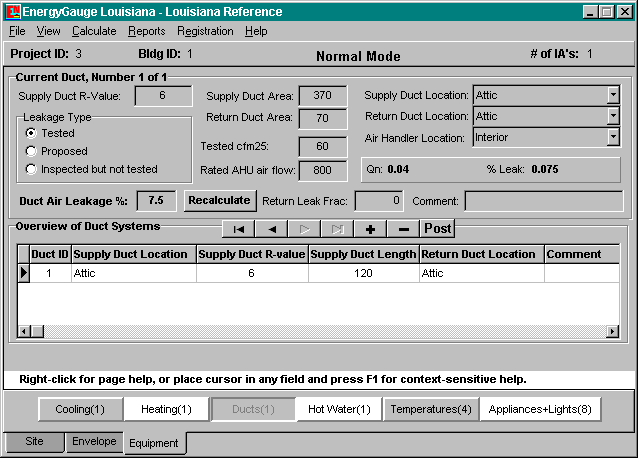Open the View menu
The width and height of the screenshot is (638, 458).
point(48,31)
